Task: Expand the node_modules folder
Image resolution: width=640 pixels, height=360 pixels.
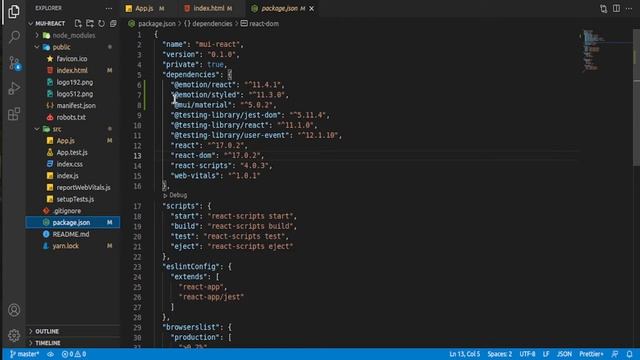Action: [x=73, y=36]
